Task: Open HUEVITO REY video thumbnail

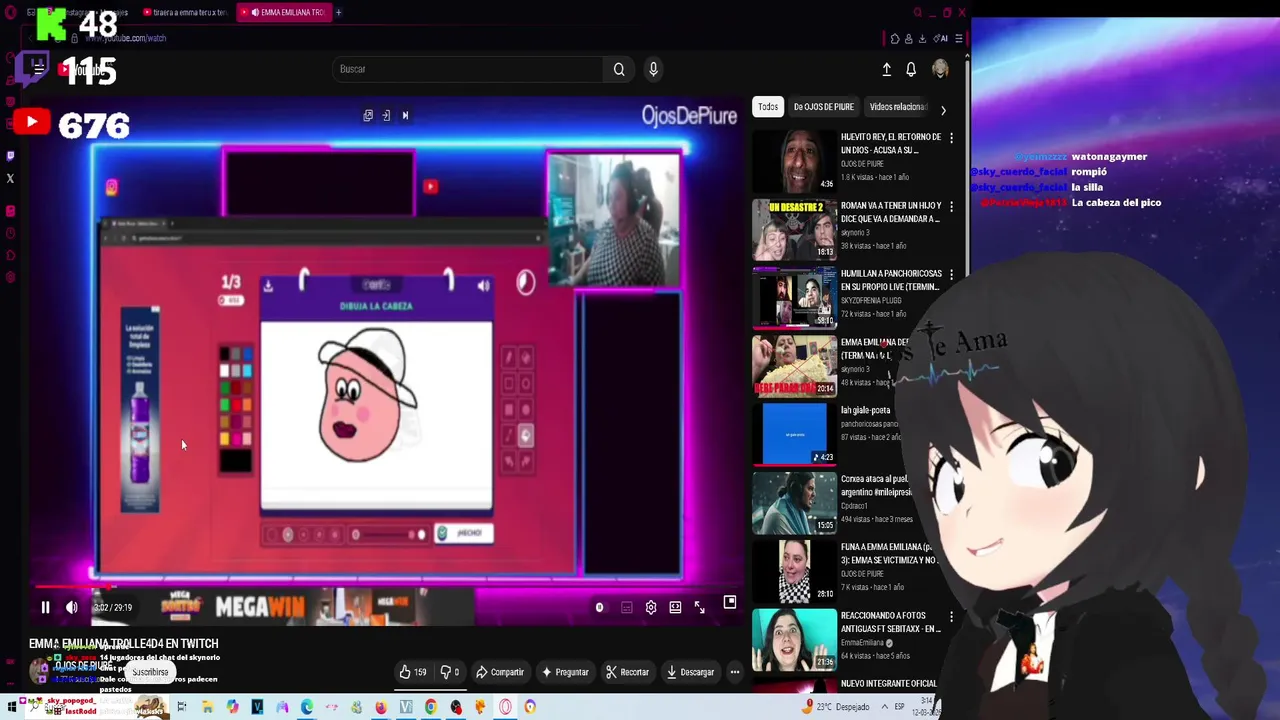Action: point(794,160)
